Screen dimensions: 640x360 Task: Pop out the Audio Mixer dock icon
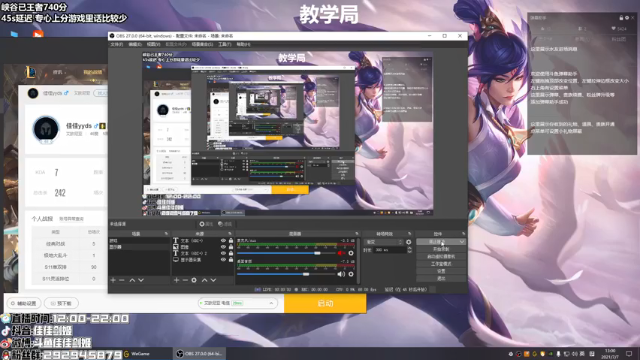point(356,233)
